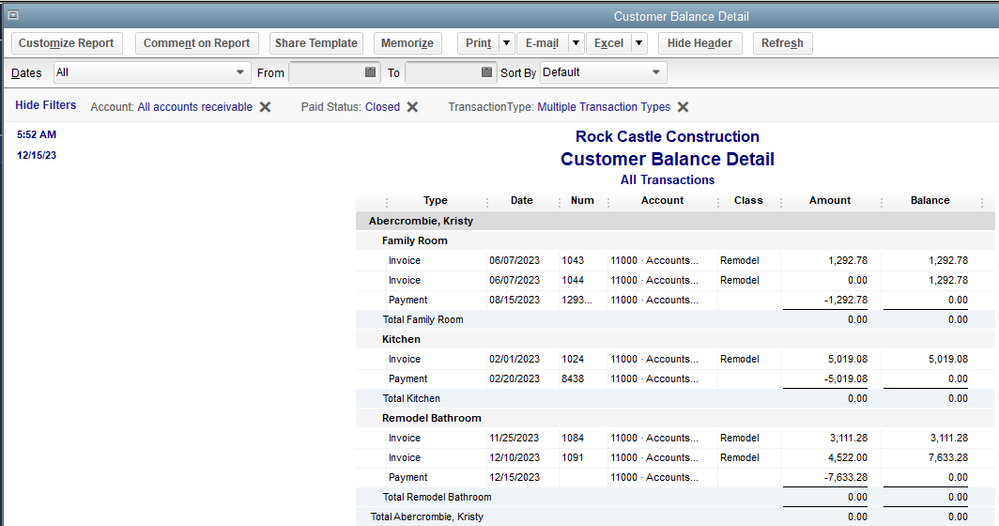
Task: Hide the report header
Action: (700, 43)
